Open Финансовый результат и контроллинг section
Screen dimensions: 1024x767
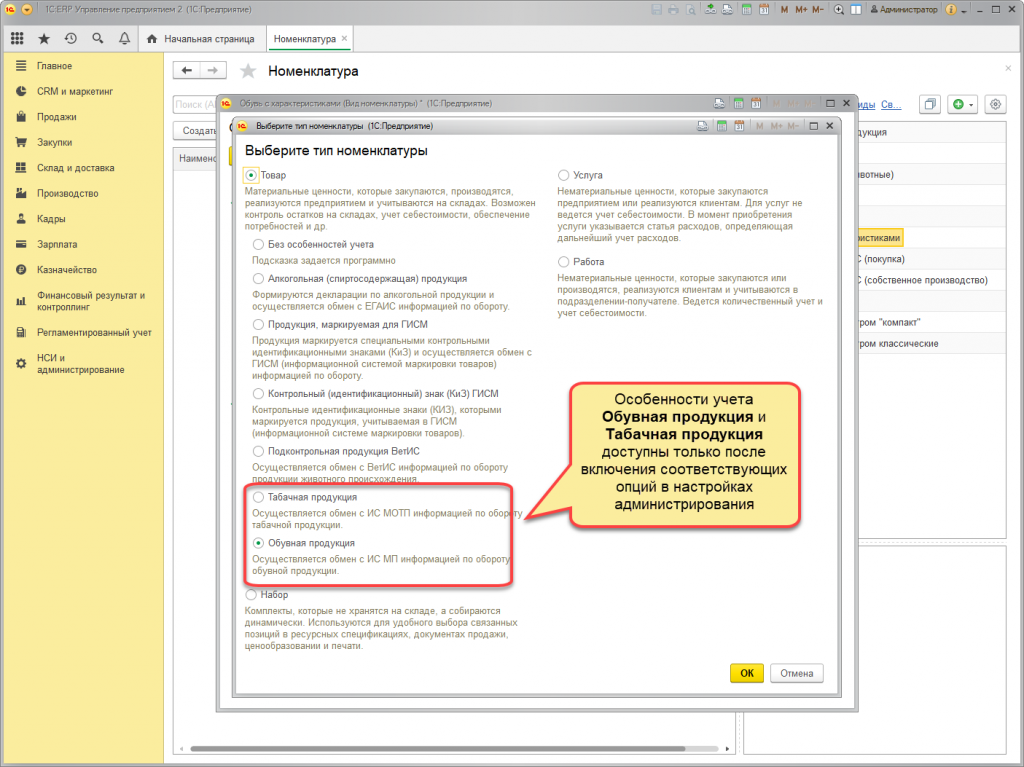coord(91,301)
